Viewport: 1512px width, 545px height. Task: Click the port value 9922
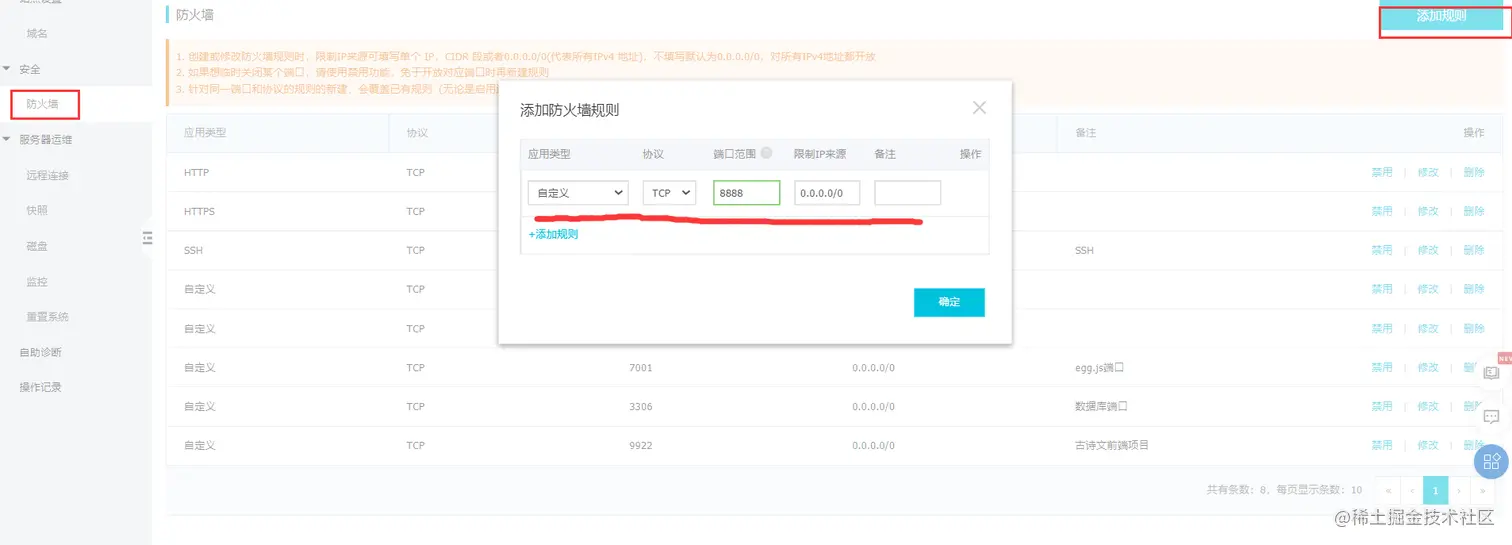[x=641, y=445]
